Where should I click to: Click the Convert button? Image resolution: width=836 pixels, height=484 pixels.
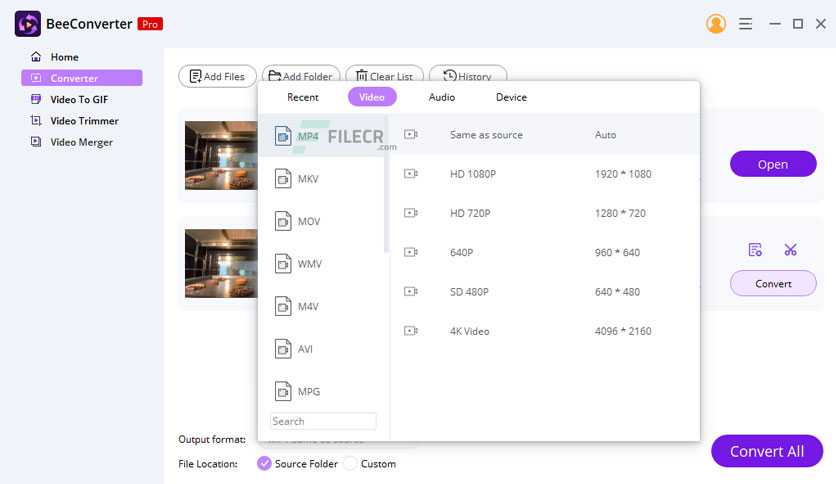(x=773, y=284)
